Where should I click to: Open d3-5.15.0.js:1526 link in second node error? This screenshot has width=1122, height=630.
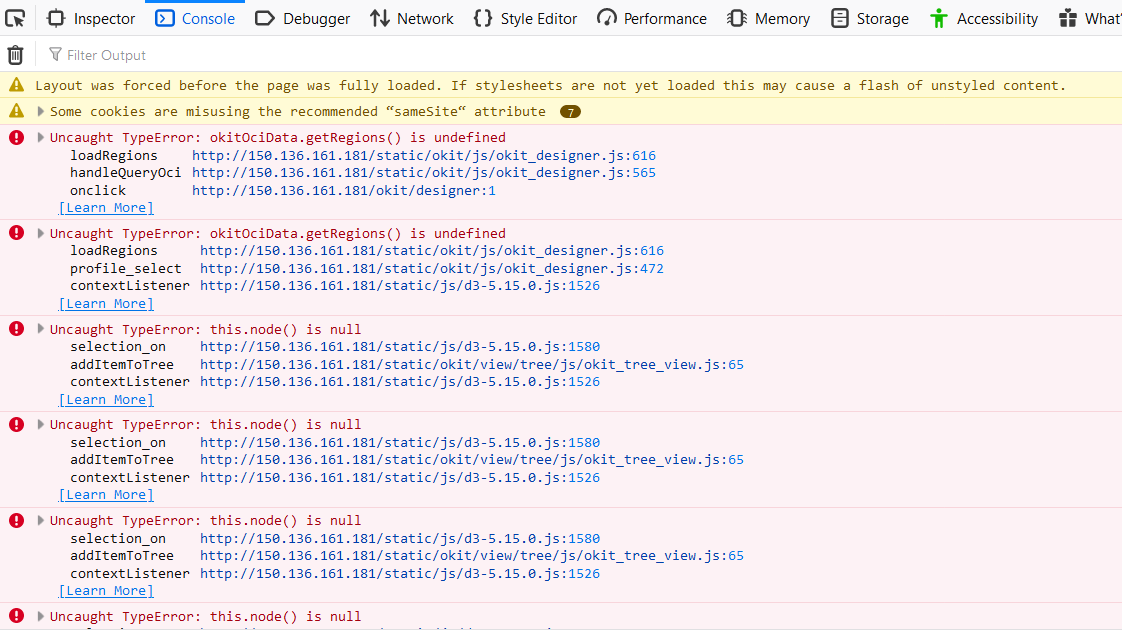[400, 478]
